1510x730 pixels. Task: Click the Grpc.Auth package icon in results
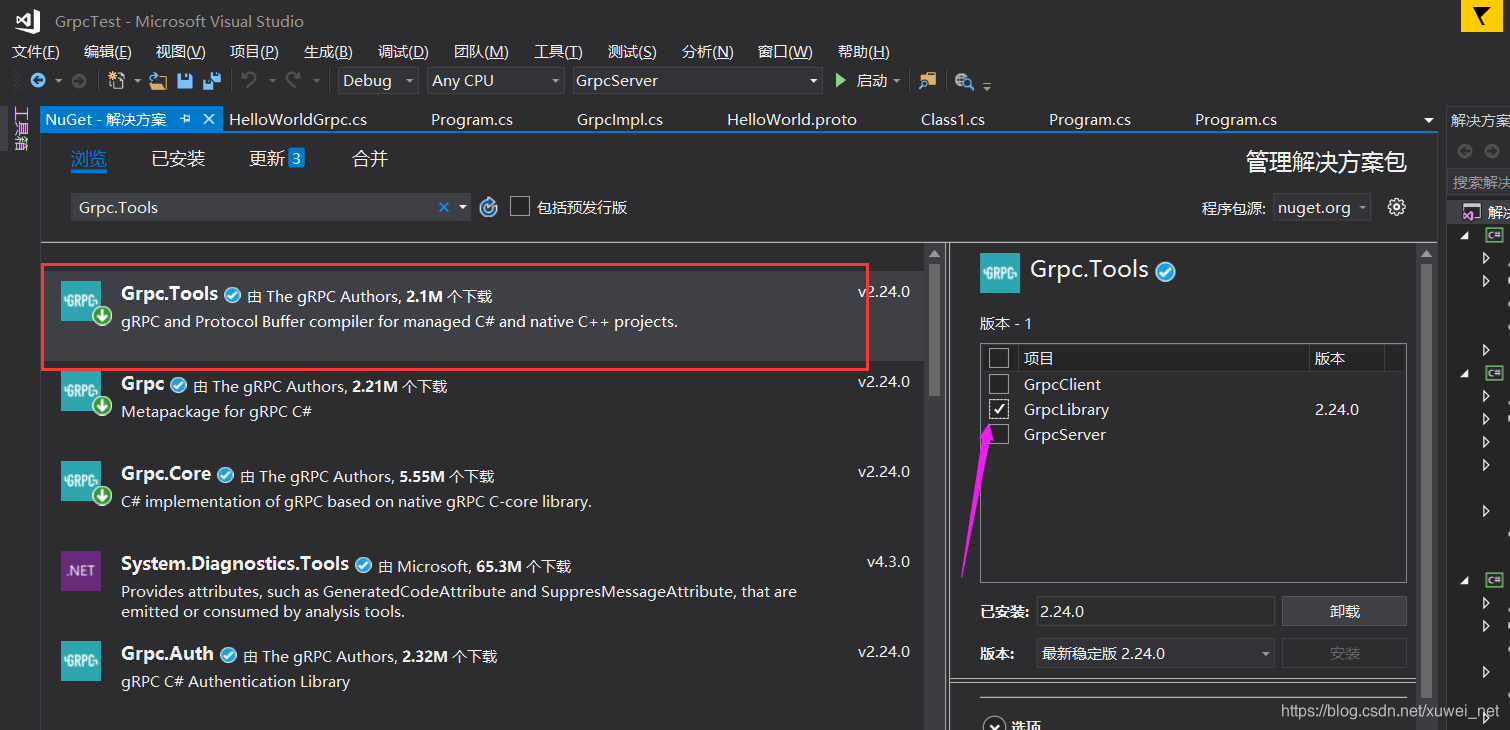click(81, 661)
